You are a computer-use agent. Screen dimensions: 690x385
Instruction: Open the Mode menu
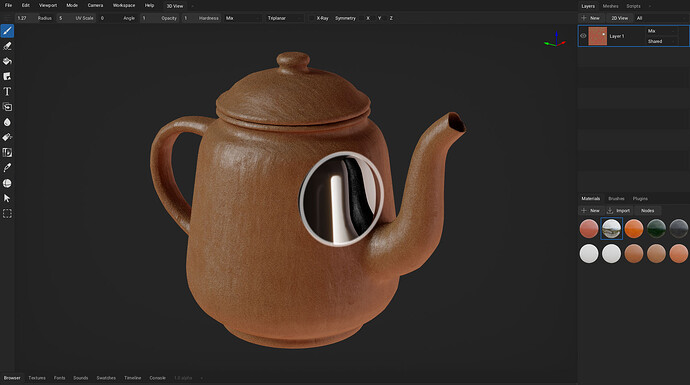coord(72,5)
